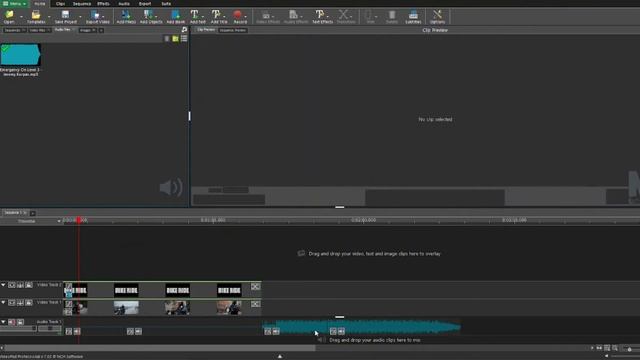The image size is (640, 360).
Task: Switch to the Suite ribbon tab
Action: [x=166, y=4]
